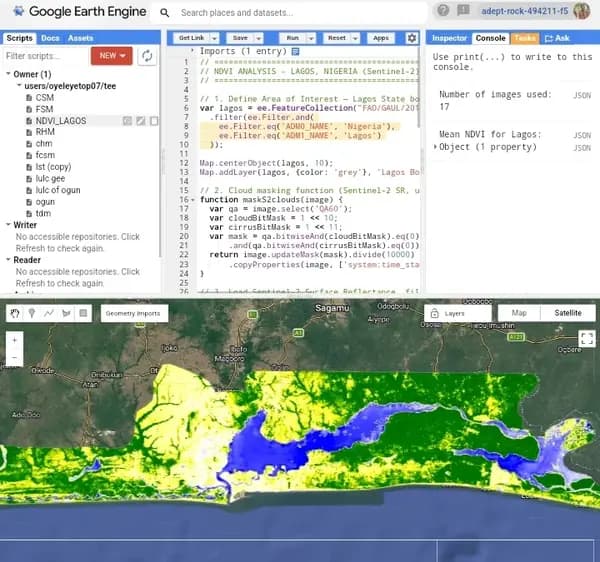Click JSON link for Mean NDVI heading
Viewport: 600px width, 562px height.
click(582, 135)
